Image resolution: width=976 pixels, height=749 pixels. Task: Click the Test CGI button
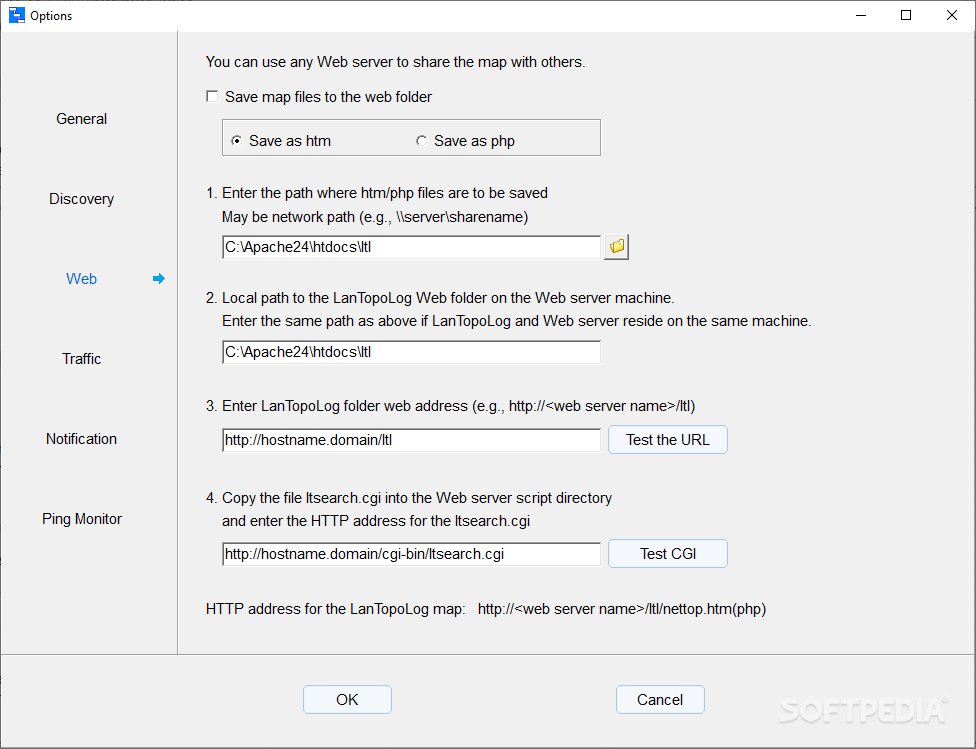pos(668,554)
